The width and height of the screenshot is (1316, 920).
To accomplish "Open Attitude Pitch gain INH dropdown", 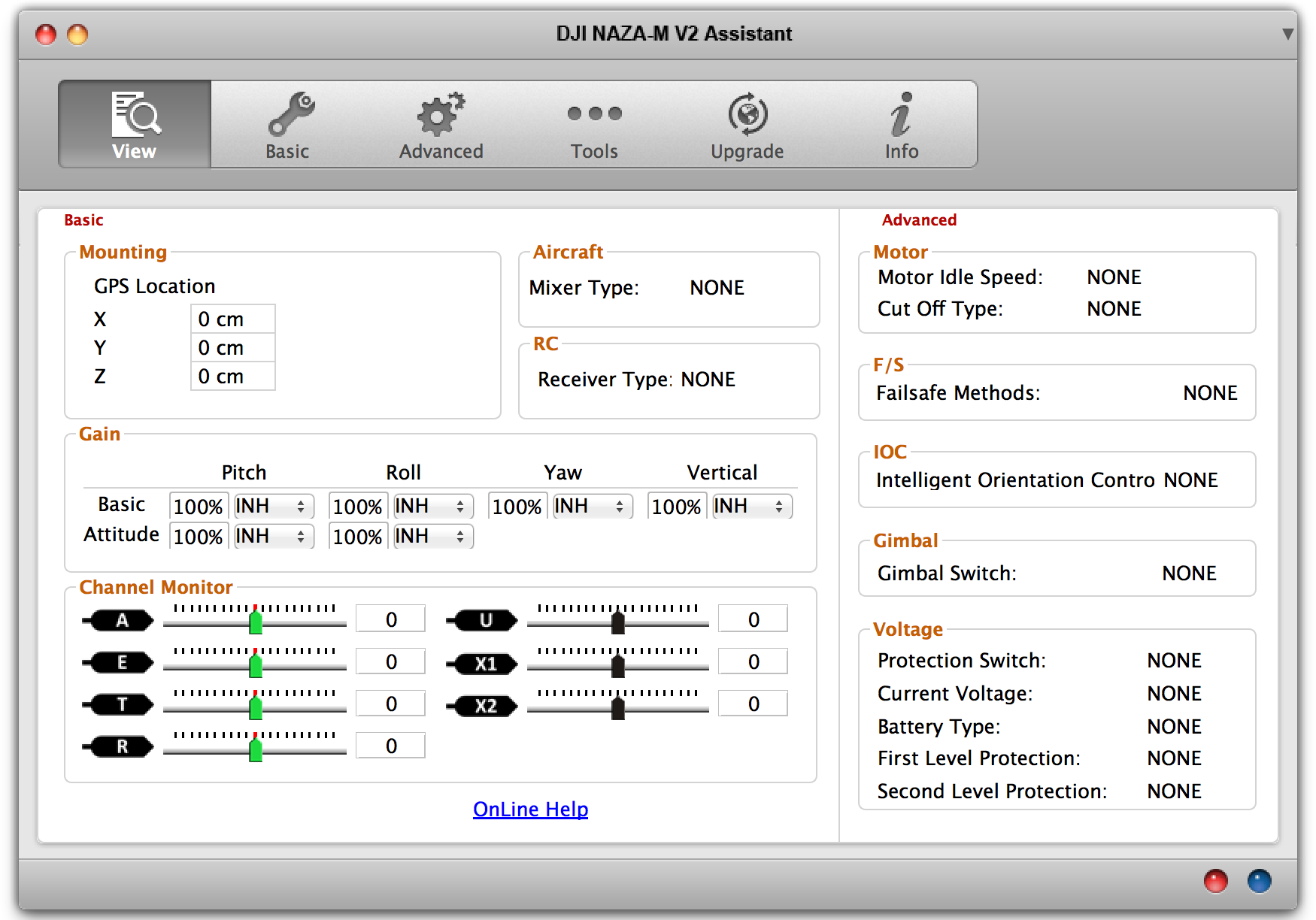I will [x=274, y=536].
